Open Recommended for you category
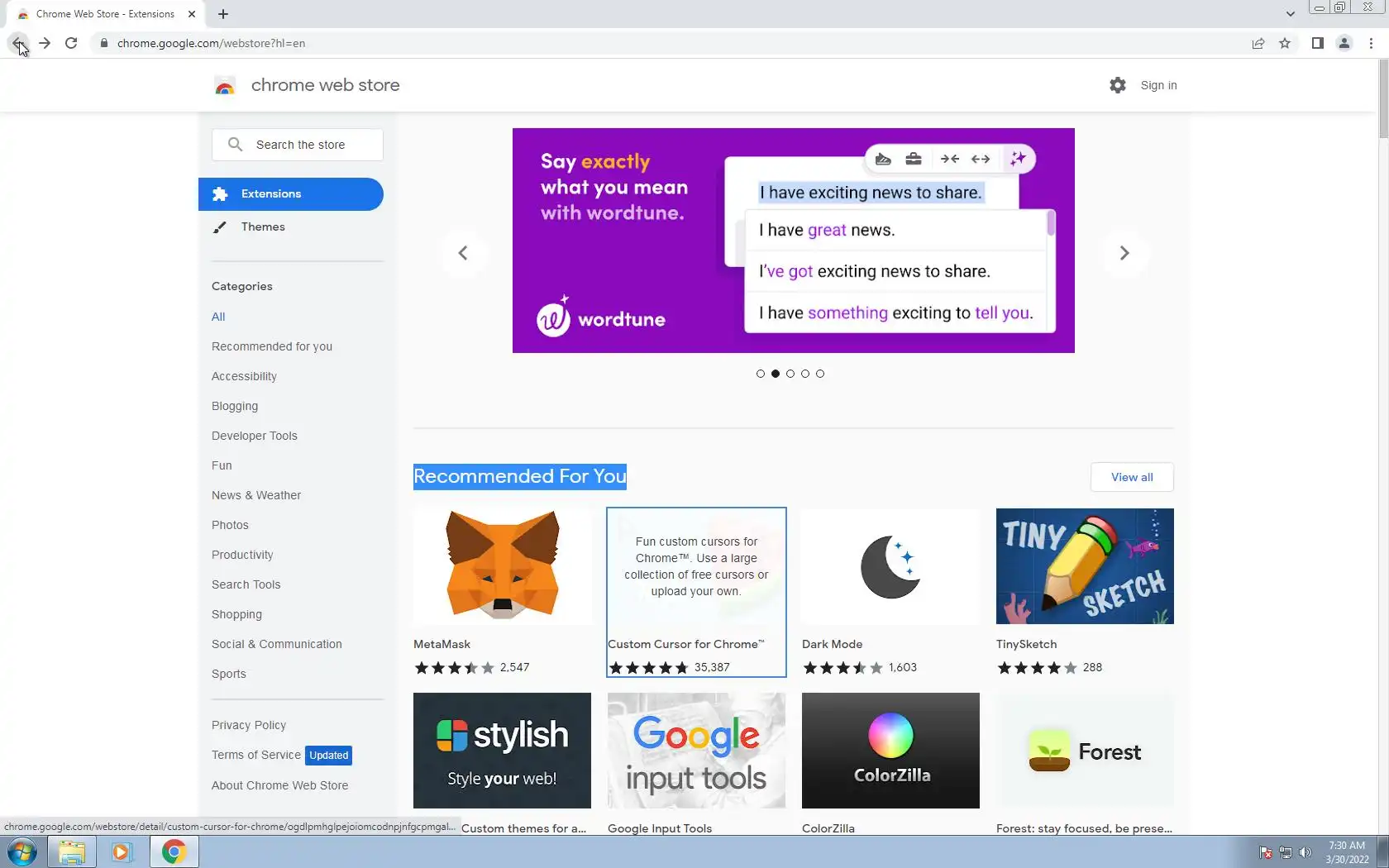This screenshot has width=1389, height=868. [272, 346]
